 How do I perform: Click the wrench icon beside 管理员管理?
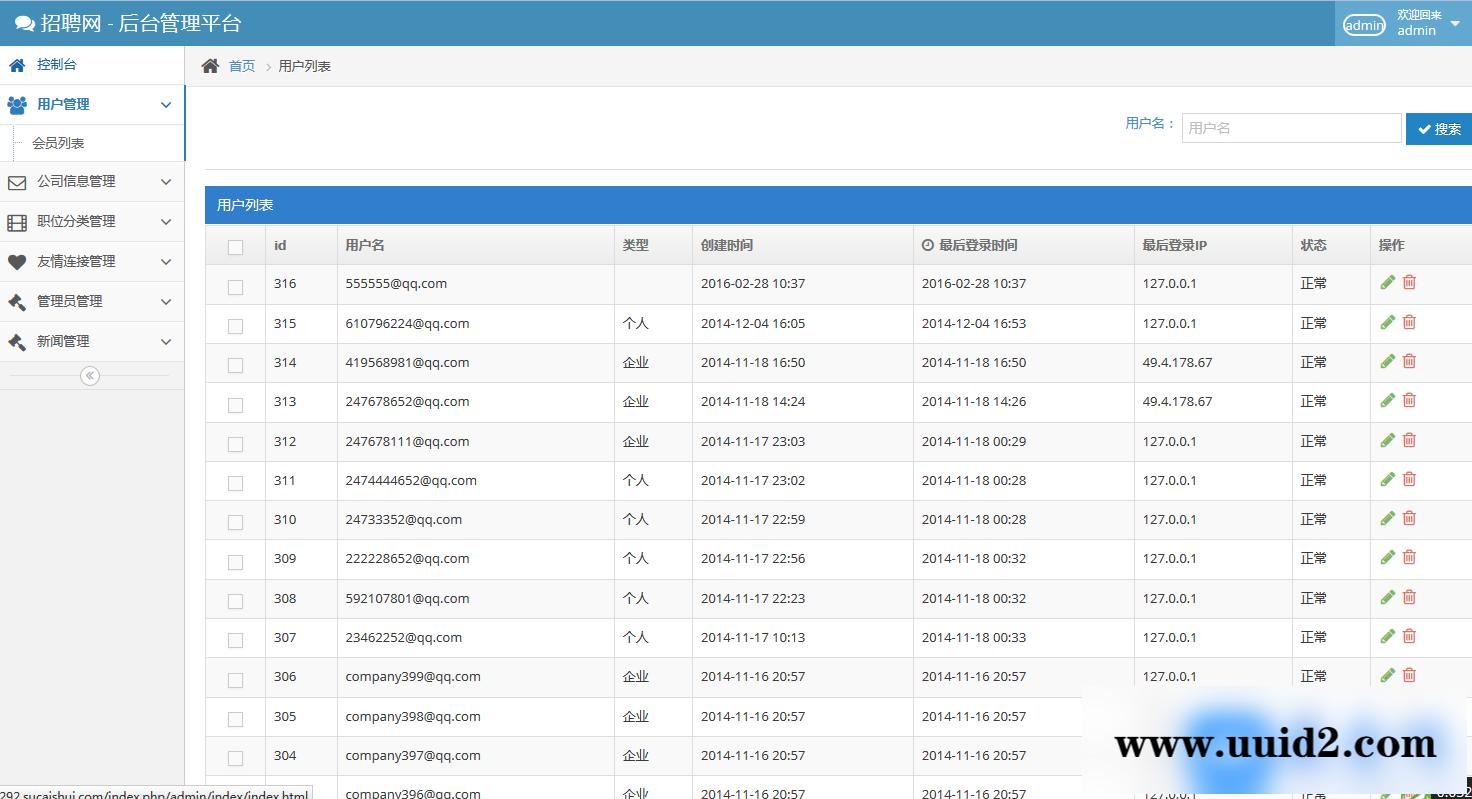[17, 301]
